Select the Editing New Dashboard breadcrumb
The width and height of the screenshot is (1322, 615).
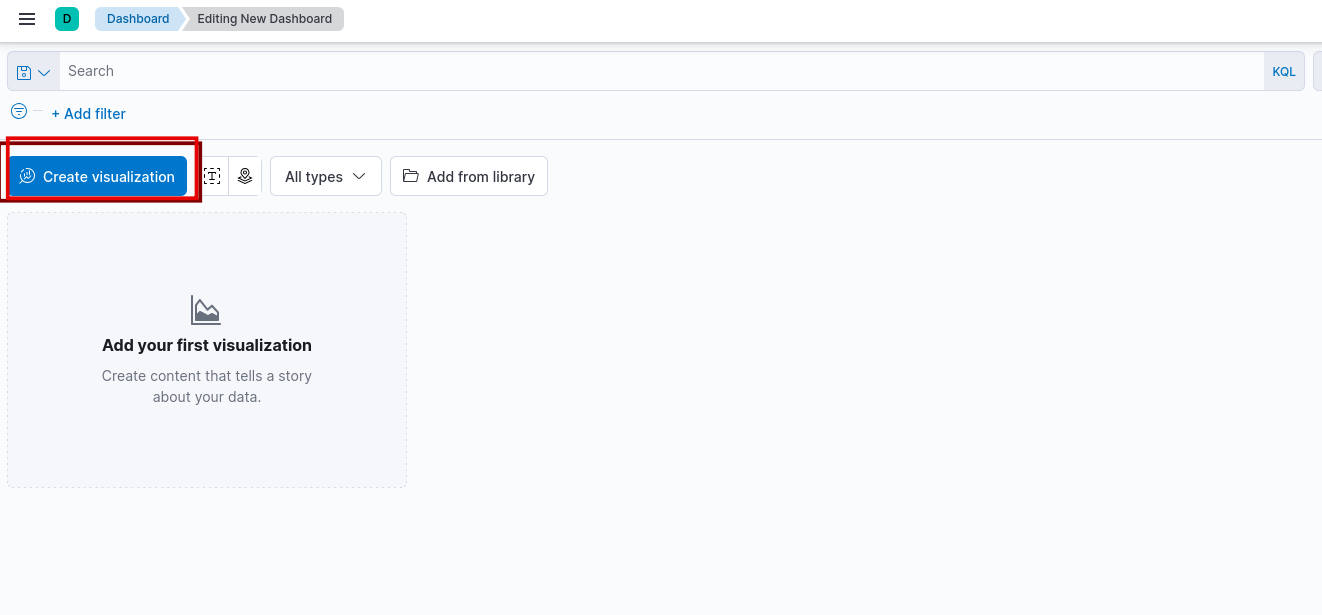[264, 19]
